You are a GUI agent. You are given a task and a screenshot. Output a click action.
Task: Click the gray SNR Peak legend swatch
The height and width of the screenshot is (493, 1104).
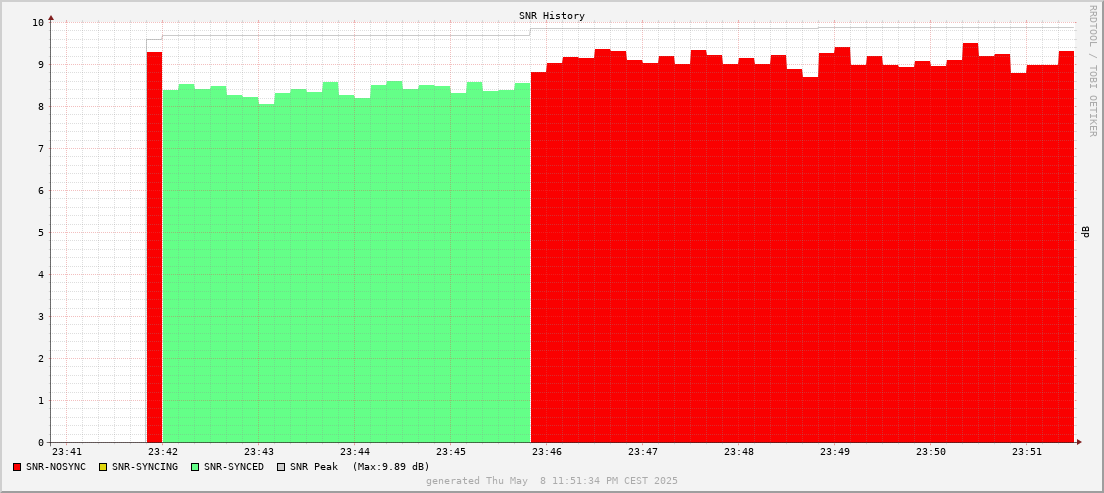(282, 467)
